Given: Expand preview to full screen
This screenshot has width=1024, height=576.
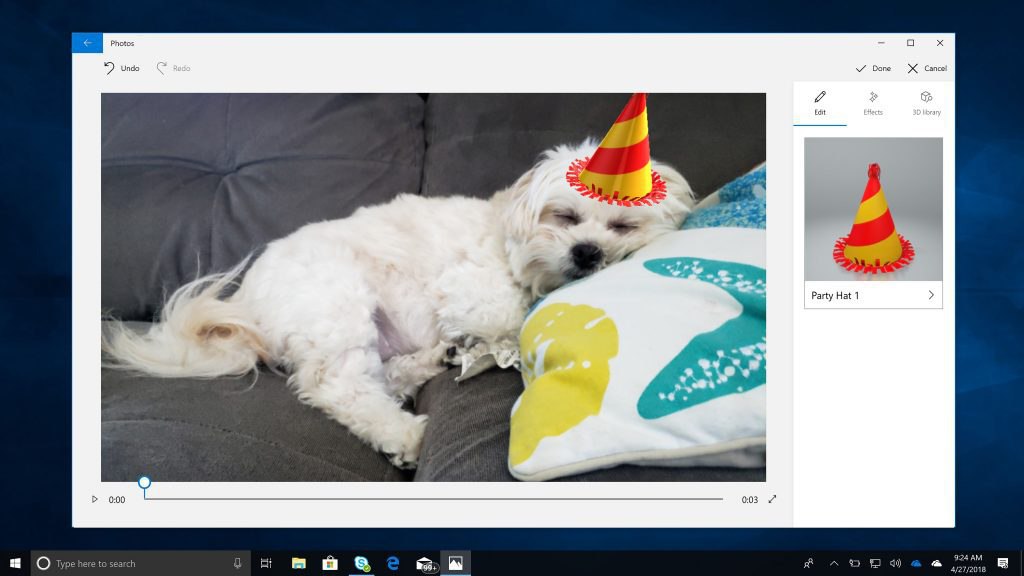Looking at the screenshot, I should point(773,499).
